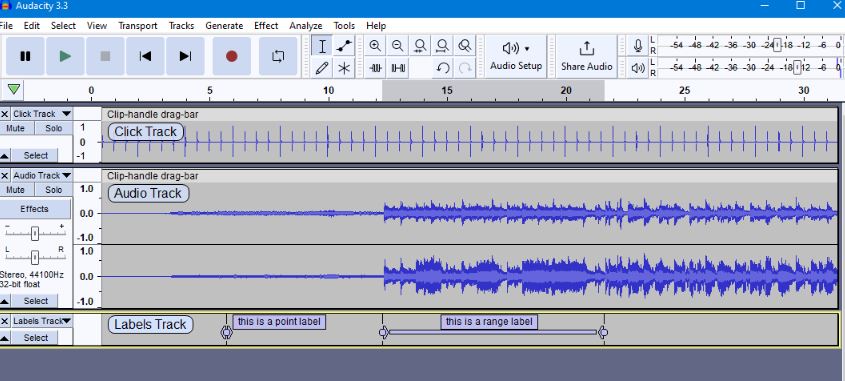Close the Click Track with its X

5,114
